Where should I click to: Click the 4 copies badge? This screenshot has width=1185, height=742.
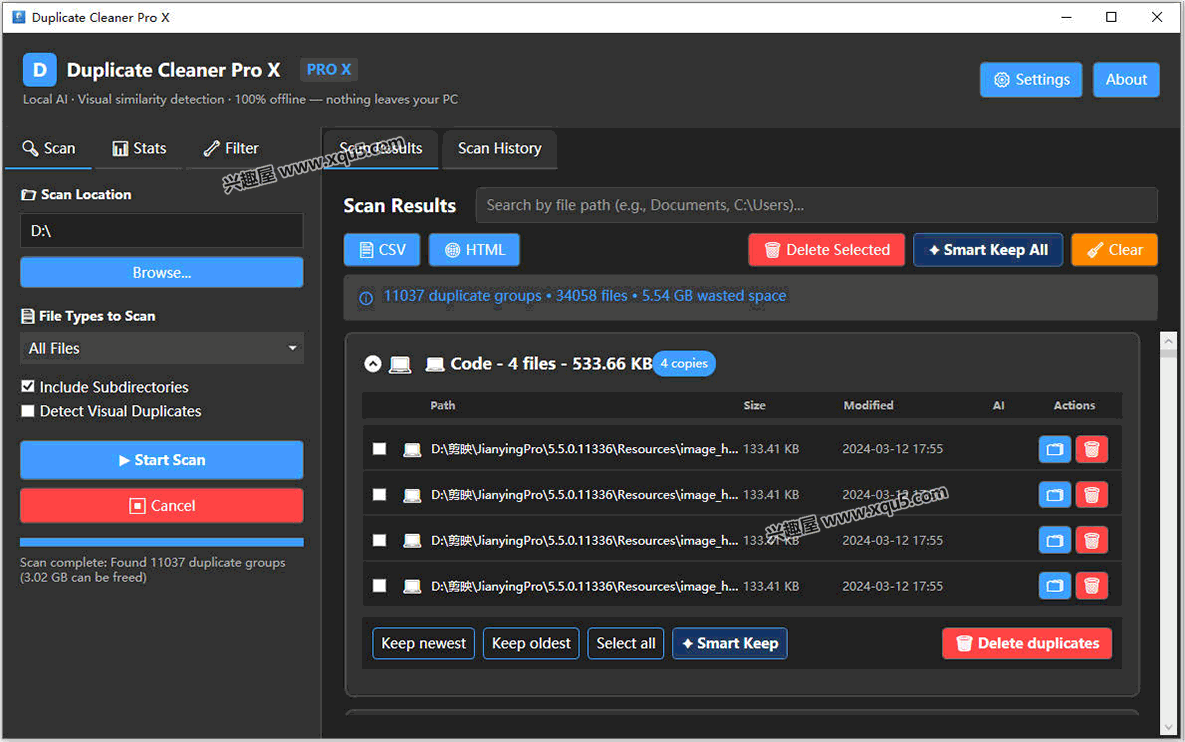(x=684, y=363)
